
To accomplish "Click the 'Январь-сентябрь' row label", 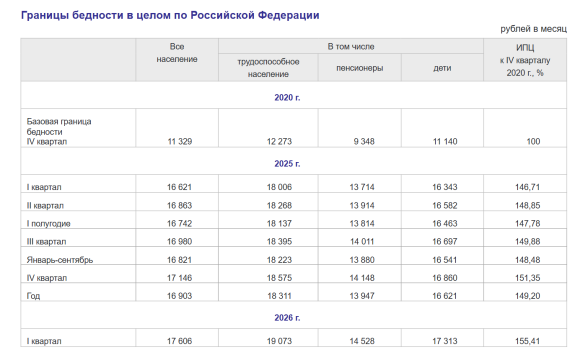I will [x=59, y=260].
